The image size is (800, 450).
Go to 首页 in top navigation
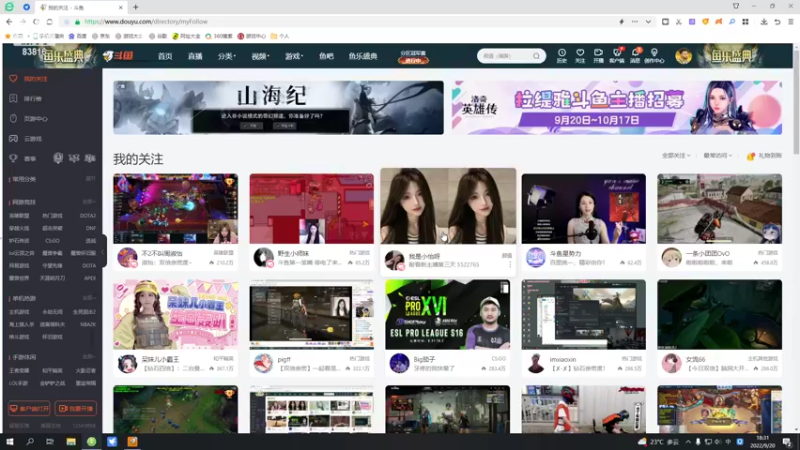click(165, 56)
